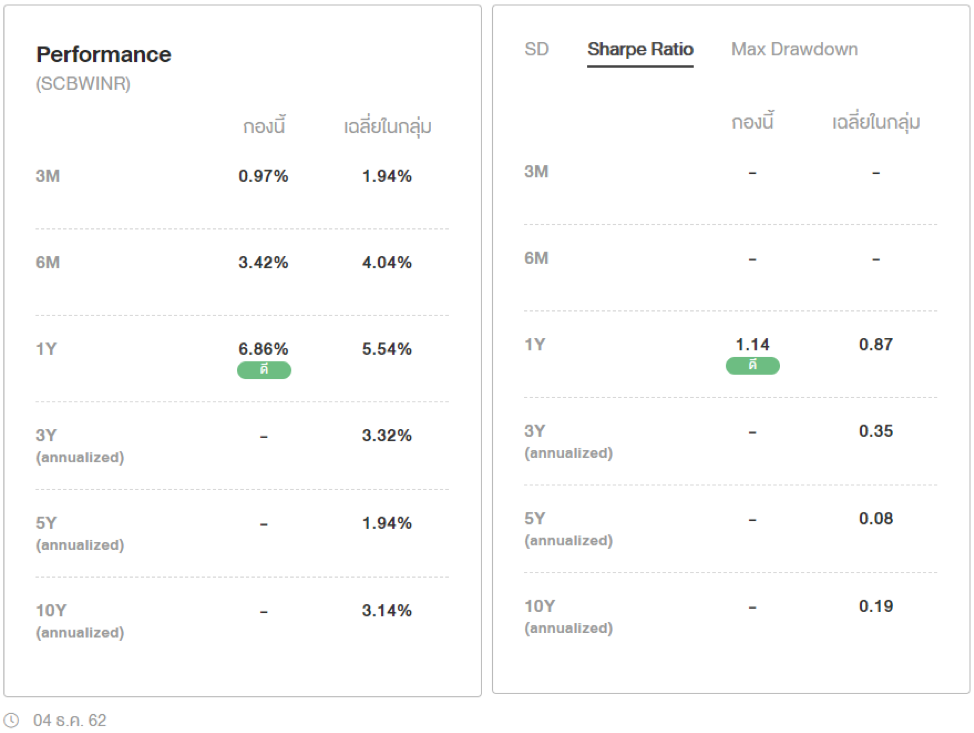
Task: Click the green ดี badge under 1.14
Action: pyautogui.click(x=753, y=366)
